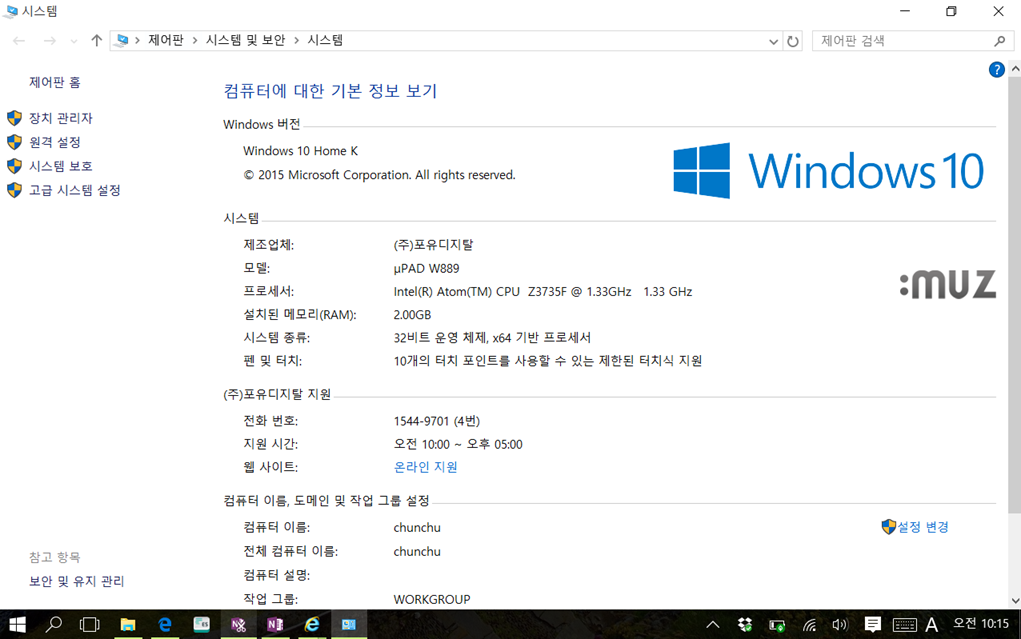This screenshot has height=639, width=1021.
Task: Select System control panel taskbar icon
Action: pos(348,625)
